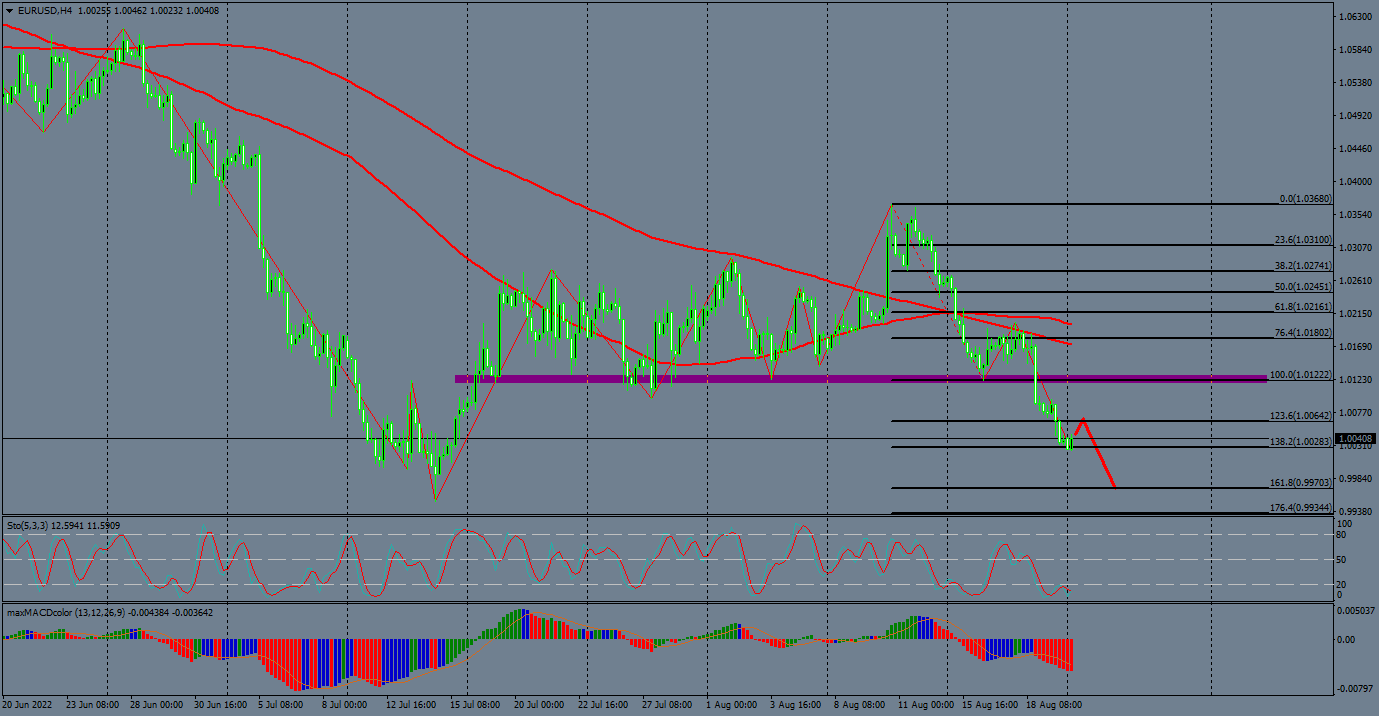The height and width of the screenshot is (716, 1379).
Task: Click the 123.6 (1.00642) extension label
Action: click(1300, 415)
